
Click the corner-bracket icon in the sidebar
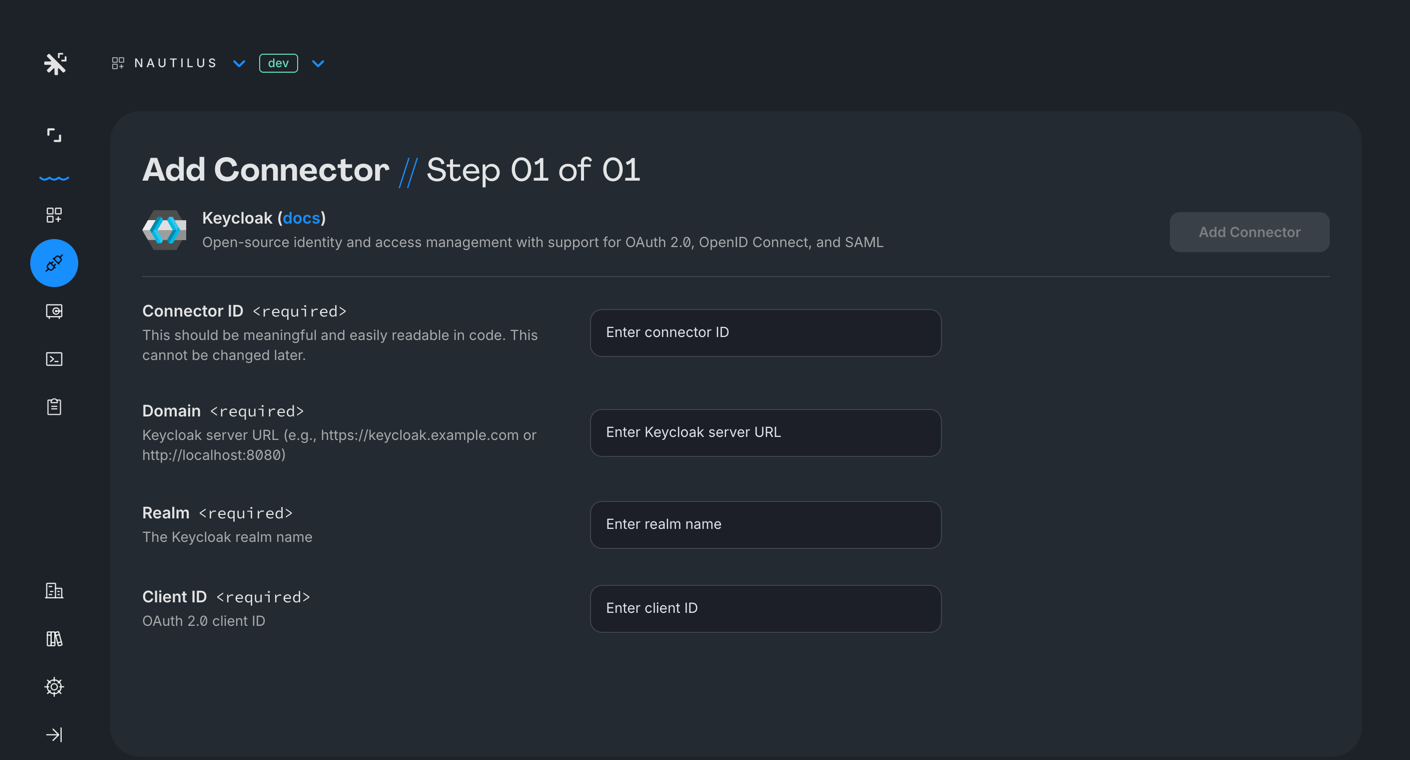click(x=54, y=135)
